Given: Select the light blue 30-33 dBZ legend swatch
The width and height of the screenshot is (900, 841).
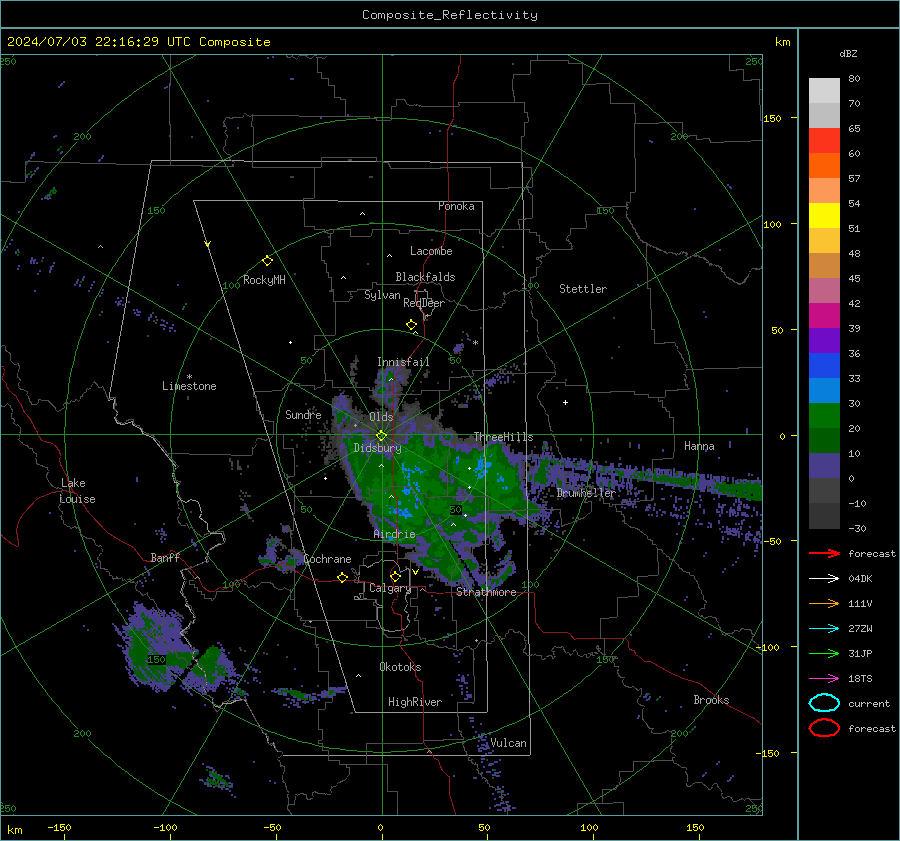Looking at the screenshot, I should (x=824, y=391).
